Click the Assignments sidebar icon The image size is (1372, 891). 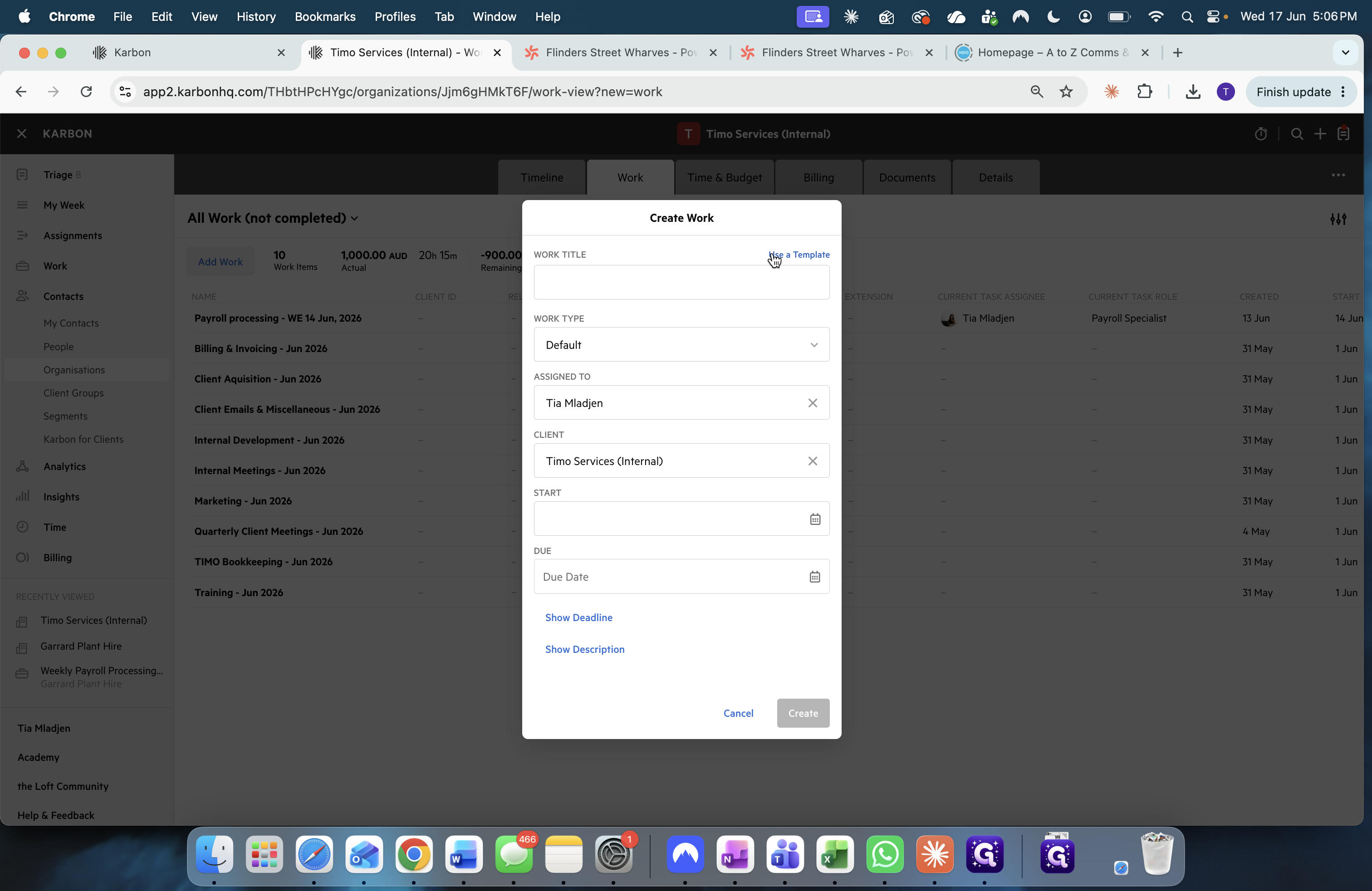(23, 235)
